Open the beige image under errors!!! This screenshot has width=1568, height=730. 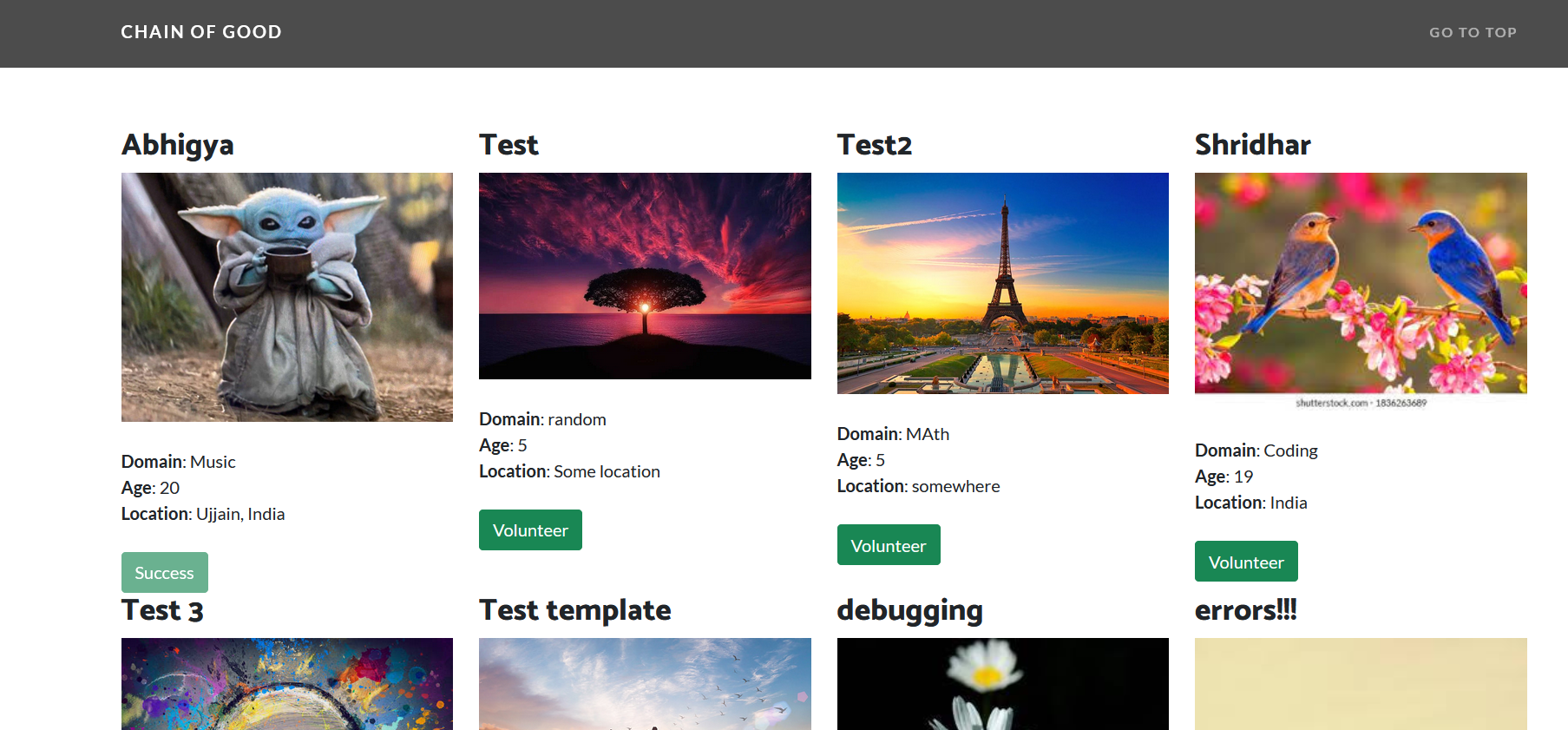(x=1361, y=684)
